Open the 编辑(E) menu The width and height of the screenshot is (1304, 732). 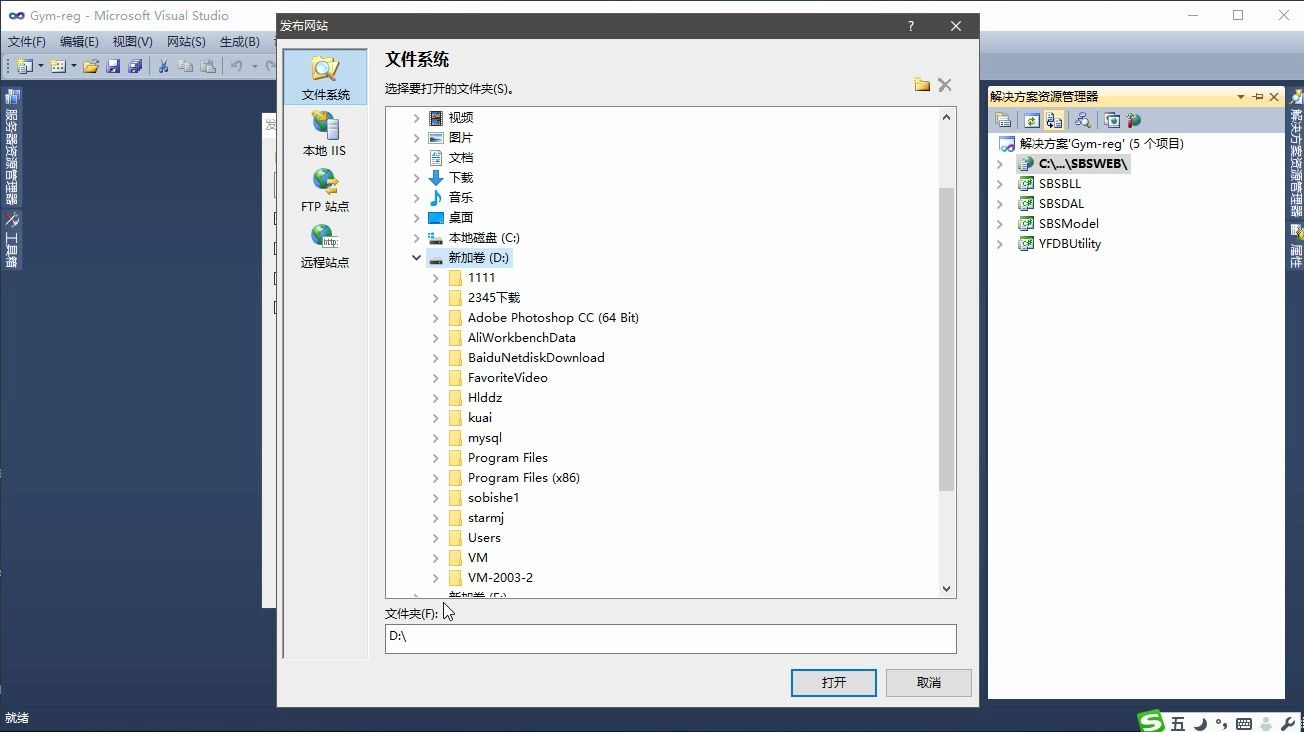pyautogui.click(x=79, y=42)
